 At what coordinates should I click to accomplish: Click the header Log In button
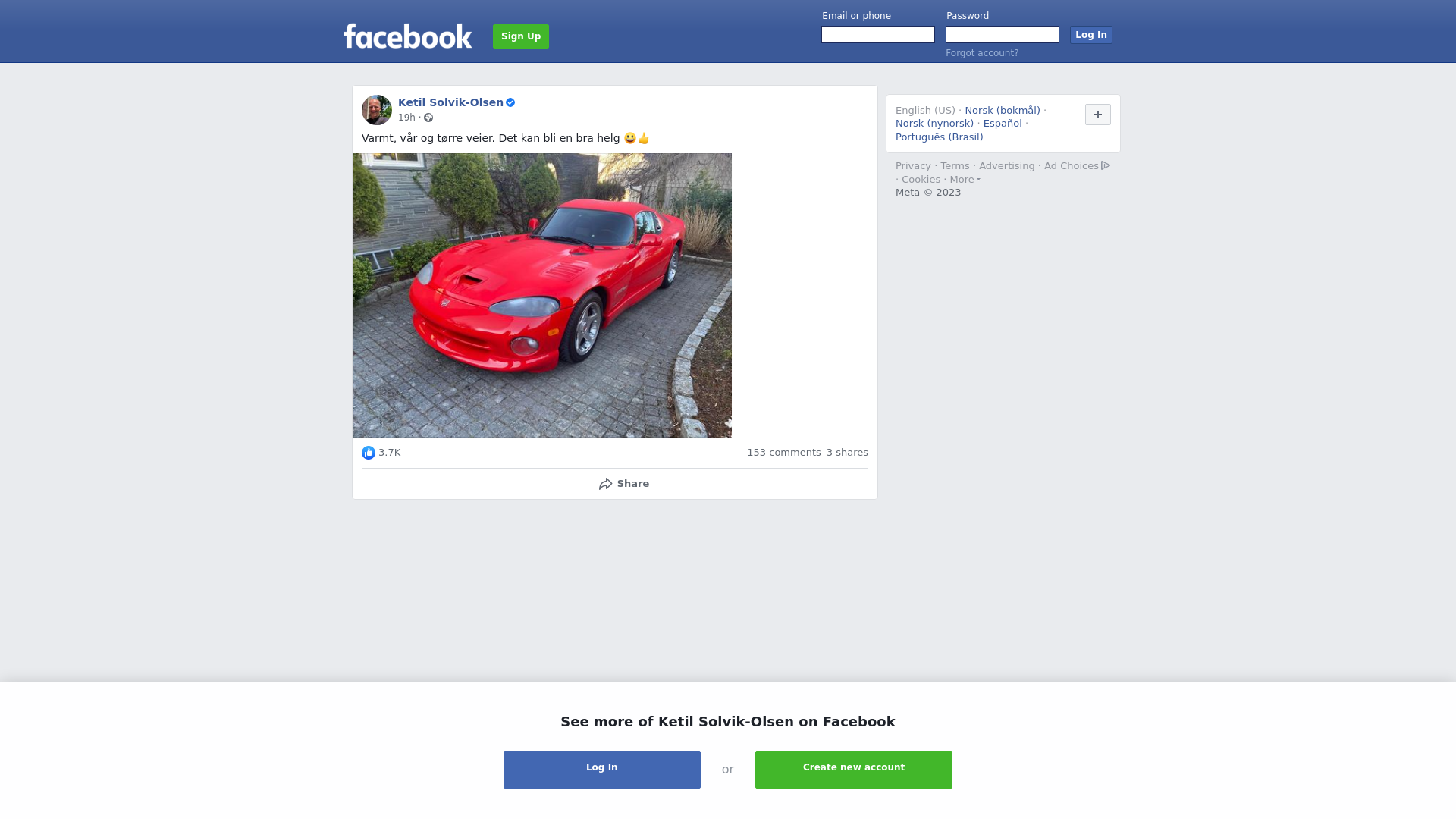[1091, 35]
